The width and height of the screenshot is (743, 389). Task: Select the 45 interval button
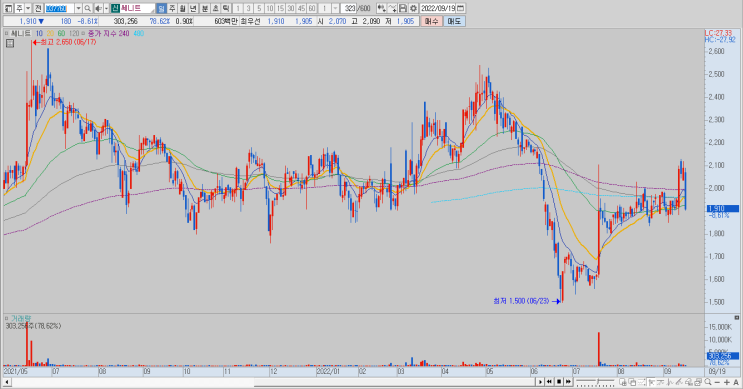point(301,9)
